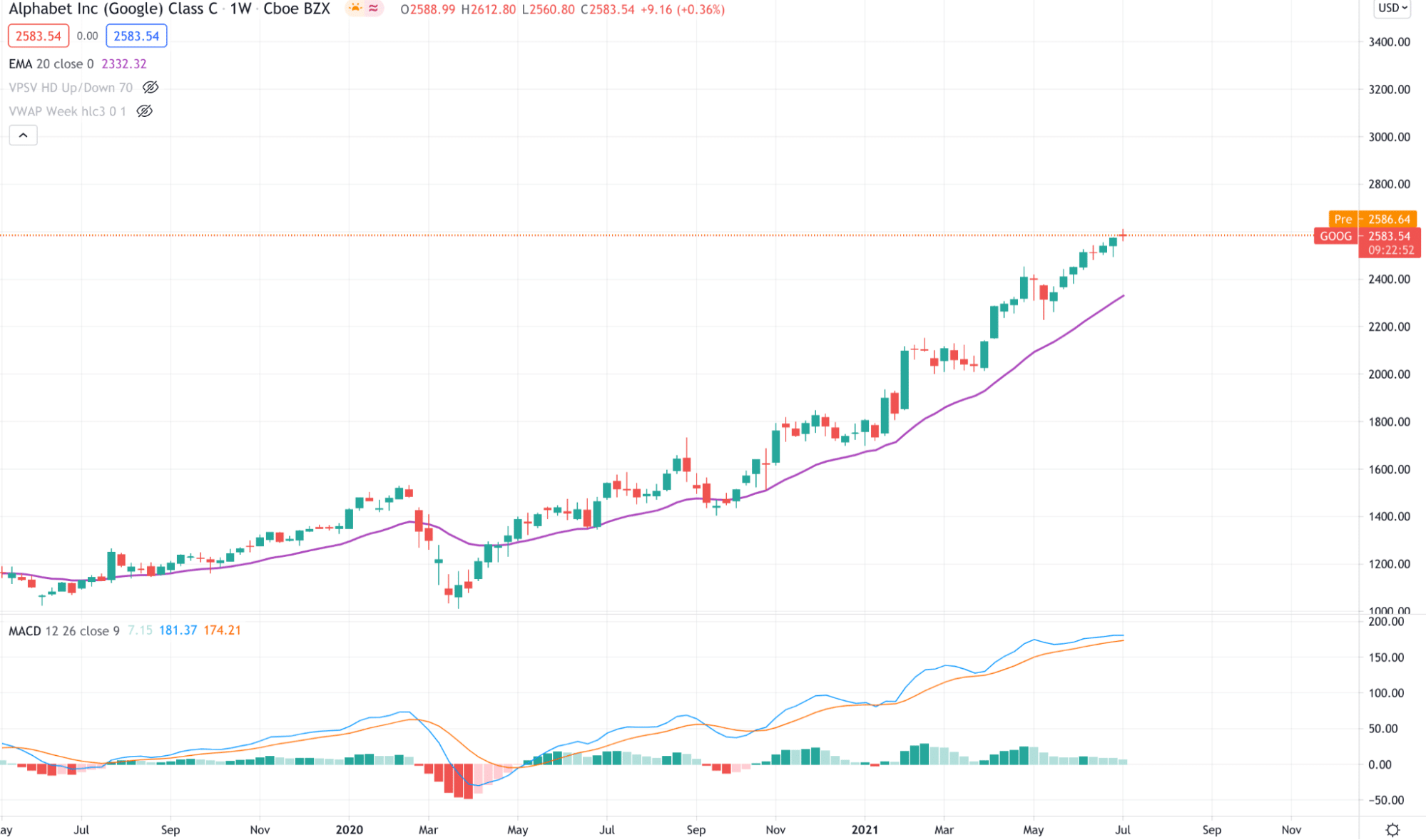
Task: Open the USD currency dropdown
Action: pos(1392,9)
